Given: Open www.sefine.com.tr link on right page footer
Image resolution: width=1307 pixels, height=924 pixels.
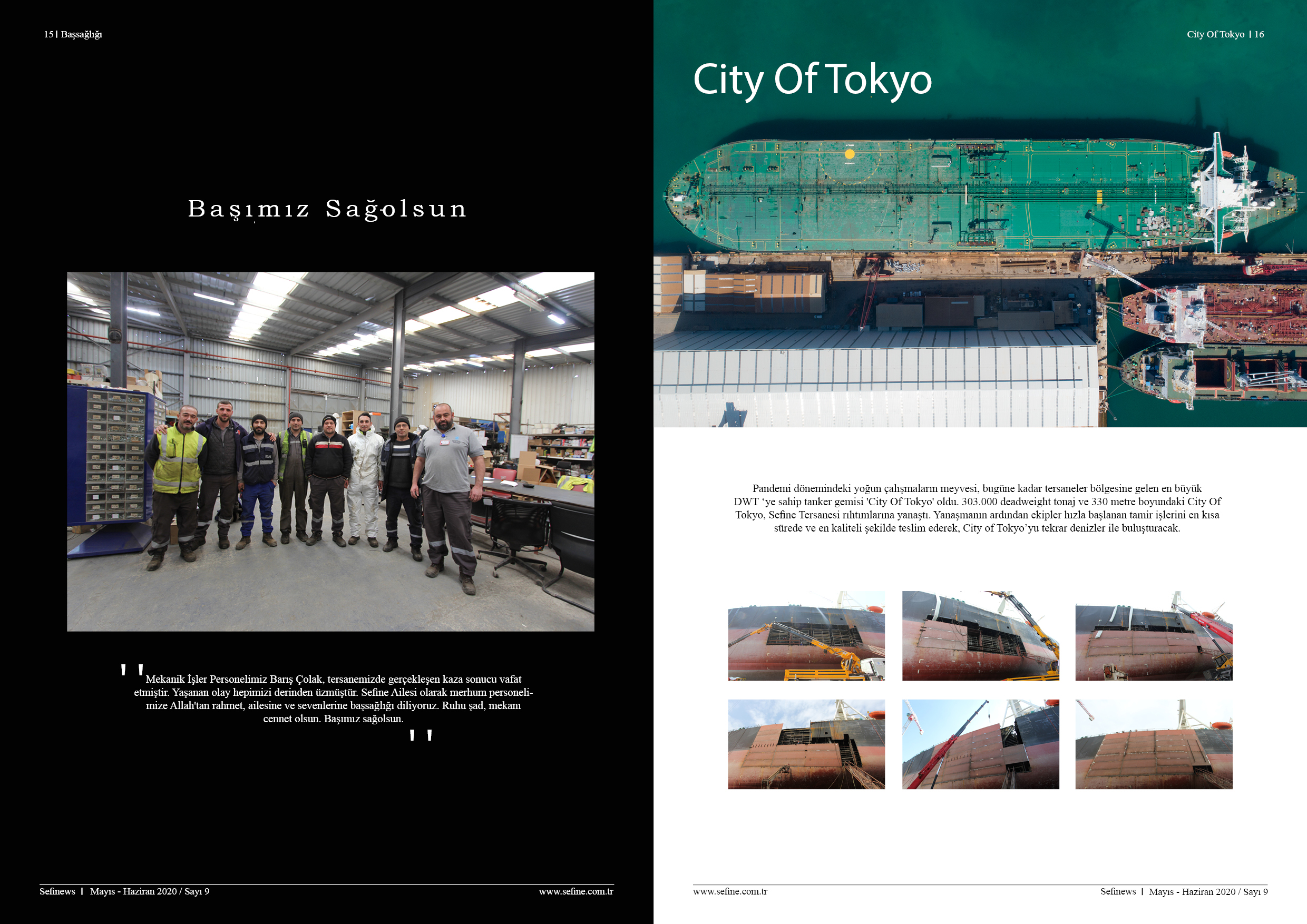Looking at the screenshot, I should point(730,891).
